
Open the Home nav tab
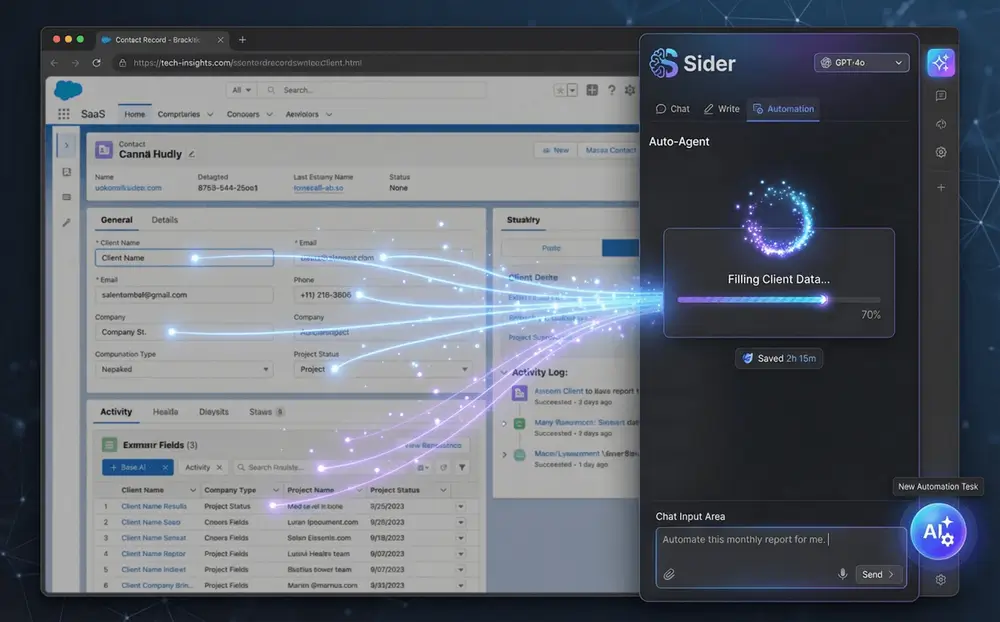tap(135, 114)
